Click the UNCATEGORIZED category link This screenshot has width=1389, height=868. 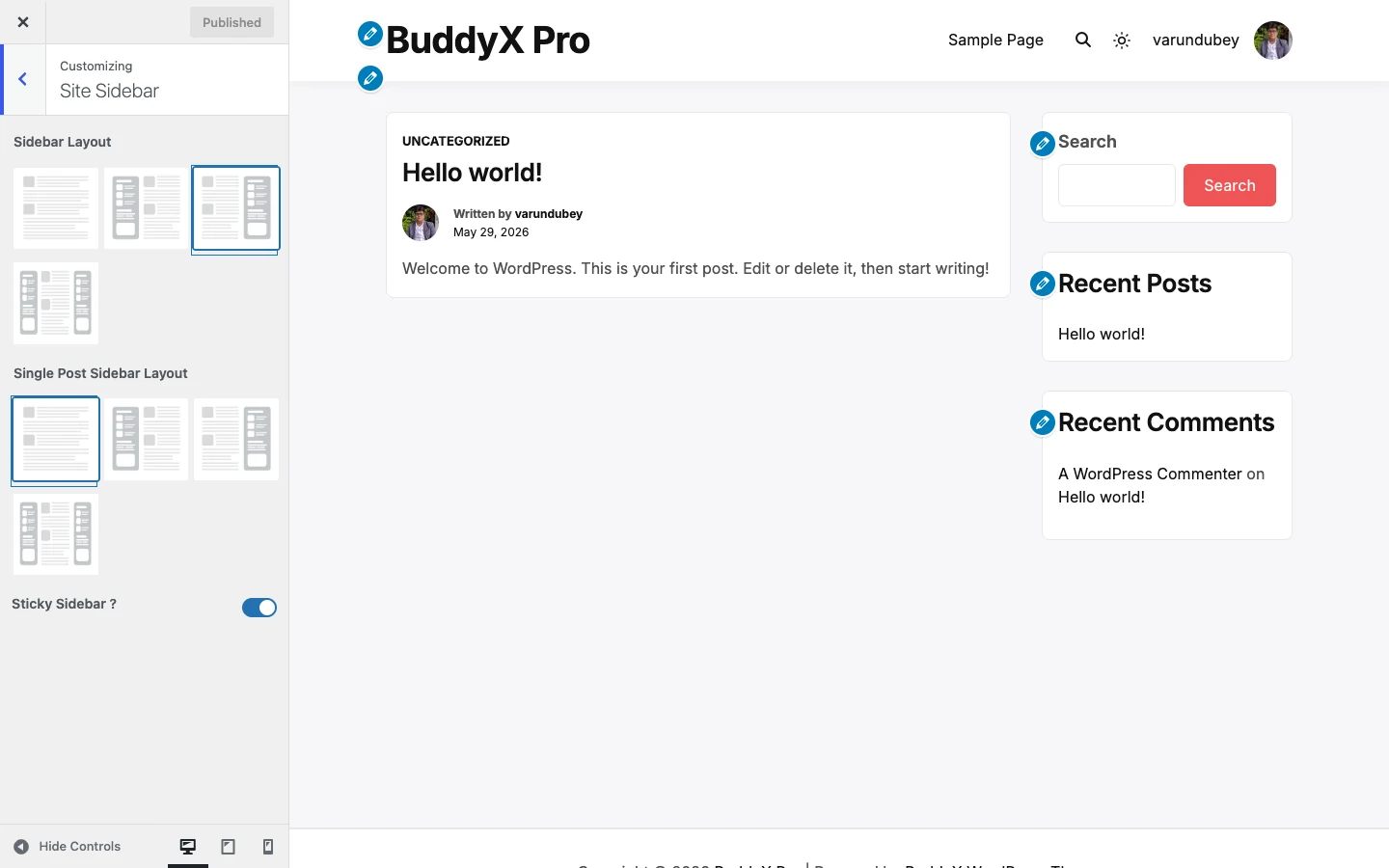456,141
